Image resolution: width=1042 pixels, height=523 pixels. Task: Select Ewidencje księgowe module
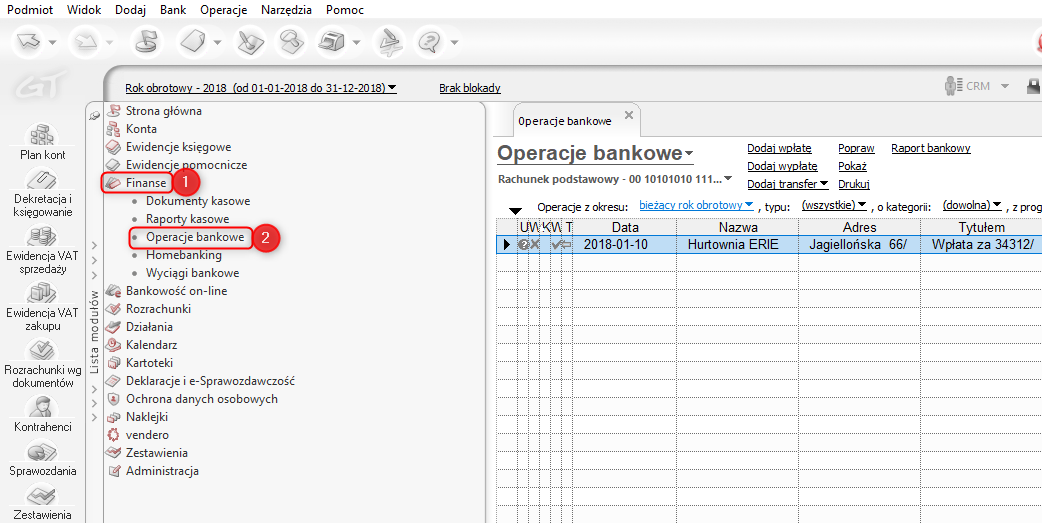click(178, 147)
